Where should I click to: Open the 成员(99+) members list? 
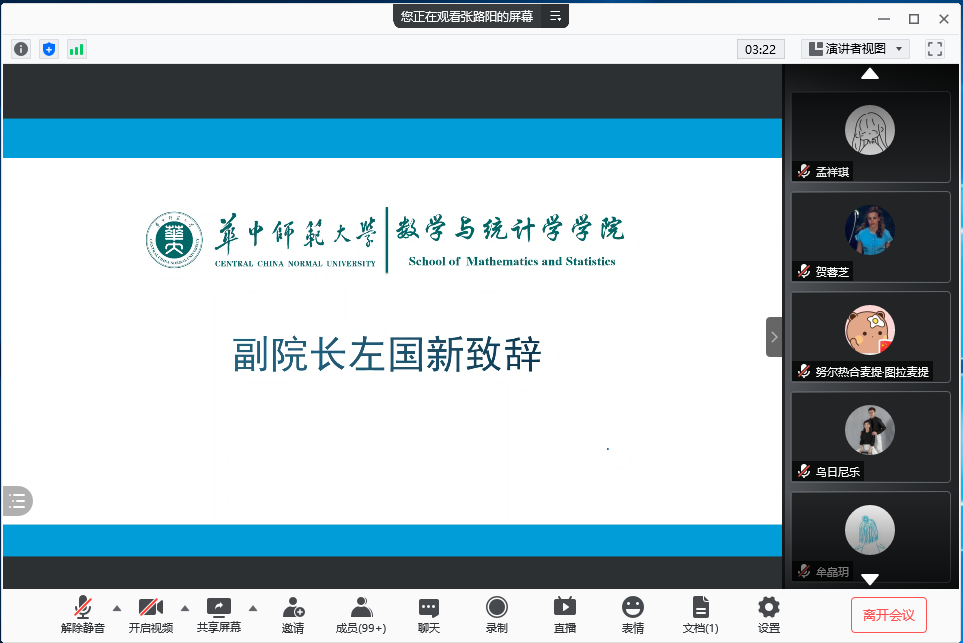[361, 614]
